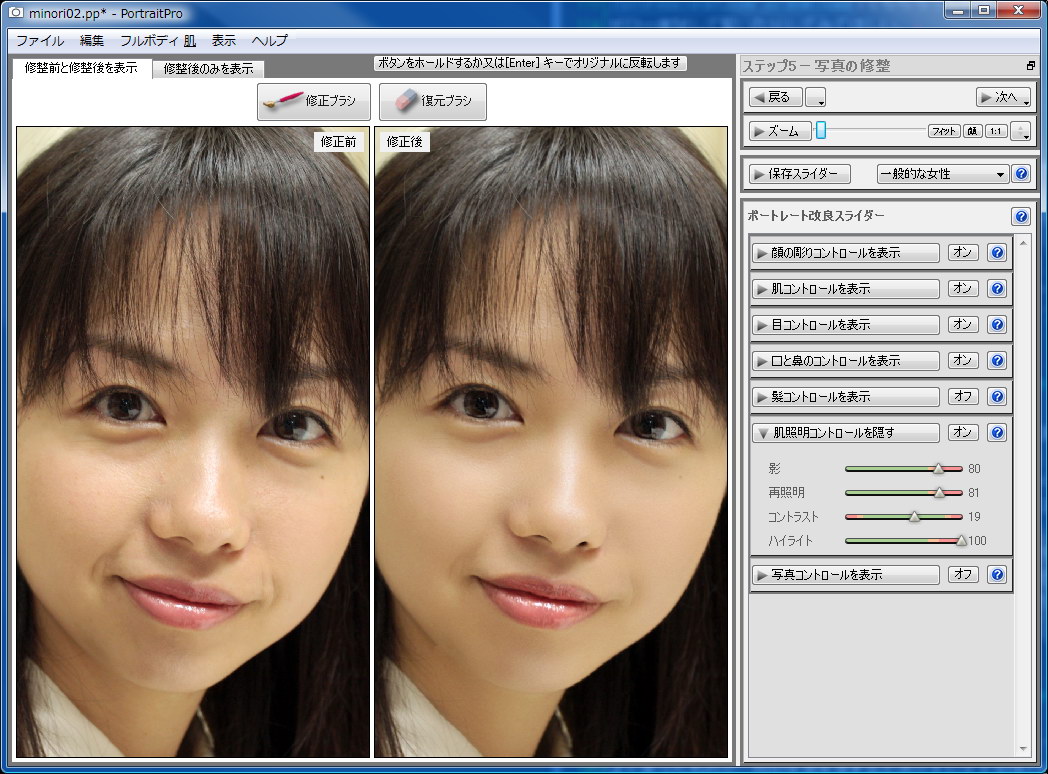The height and width of the screenshot is (774, 1048).
Task: Toggle 肌照明コントロール オン switch
Action: [963, 433]
